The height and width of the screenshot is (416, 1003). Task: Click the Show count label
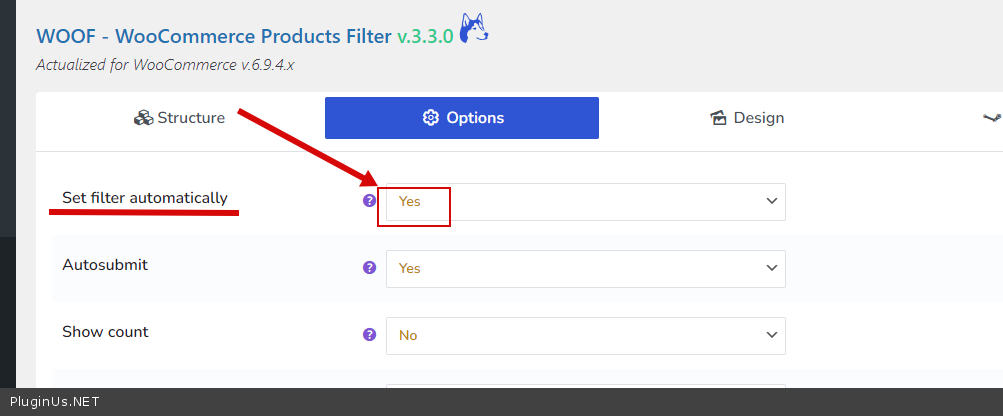(105, 332)
